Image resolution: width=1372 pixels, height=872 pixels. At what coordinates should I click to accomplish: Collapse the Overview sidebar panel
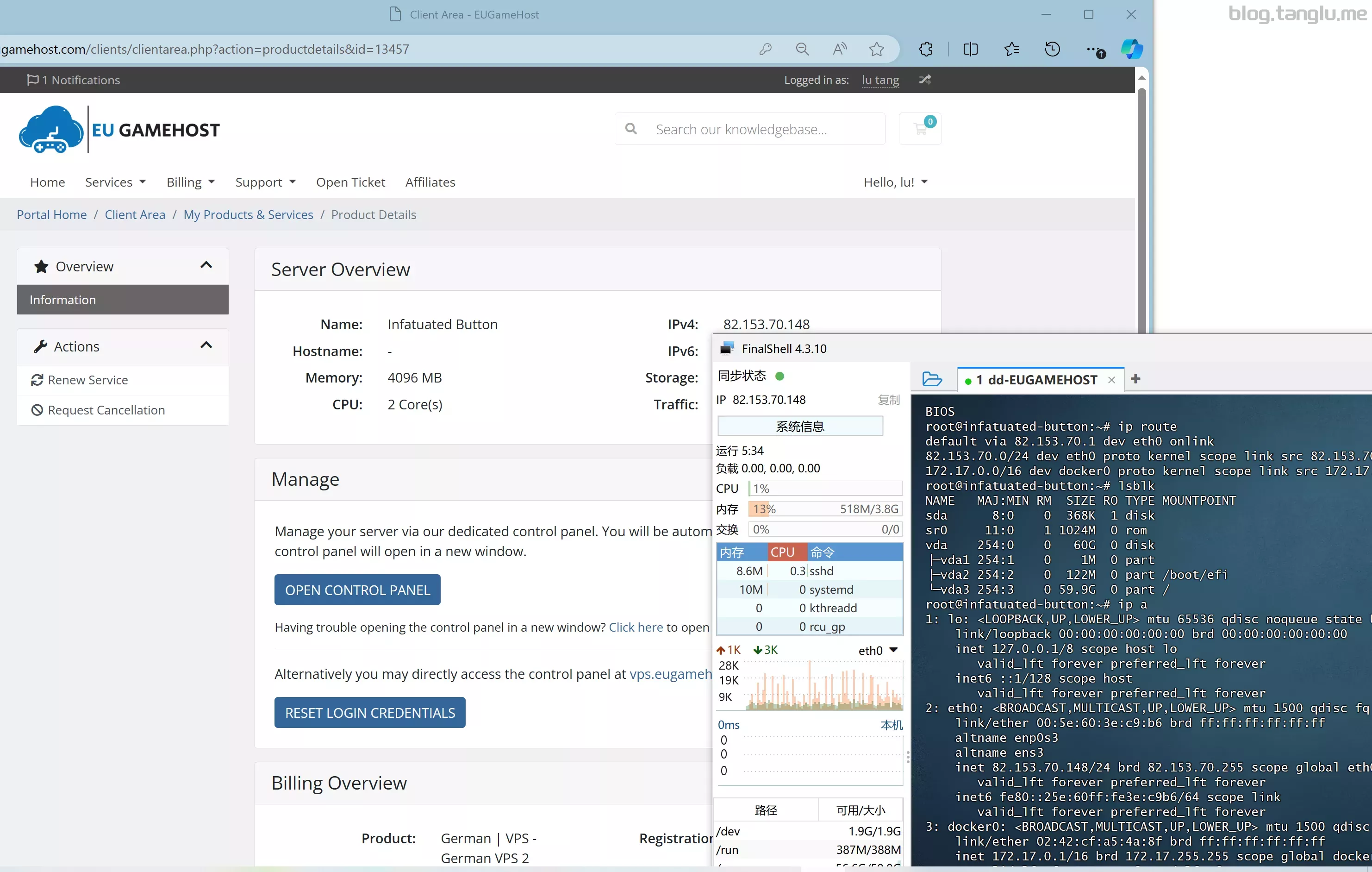coord(206,265)
